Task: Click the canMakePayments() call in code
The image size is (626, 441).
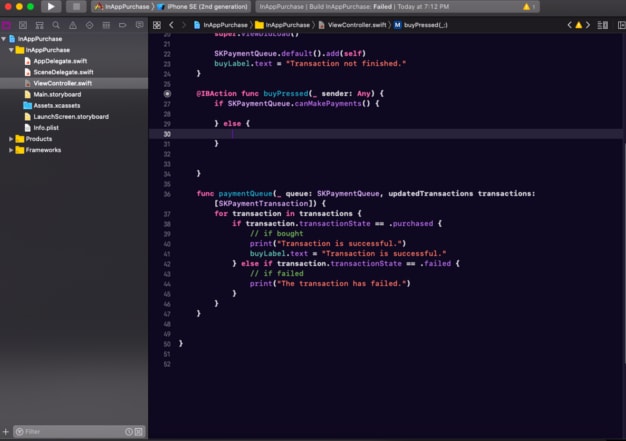Action: point(333,104)
